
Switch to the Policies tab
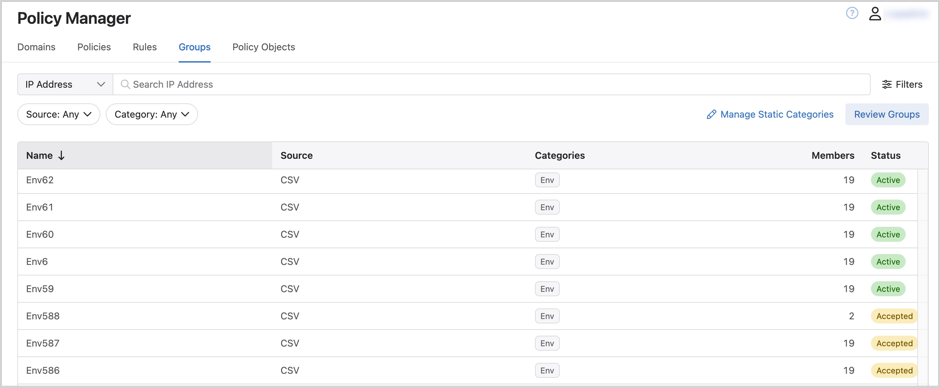click(94, 47)
